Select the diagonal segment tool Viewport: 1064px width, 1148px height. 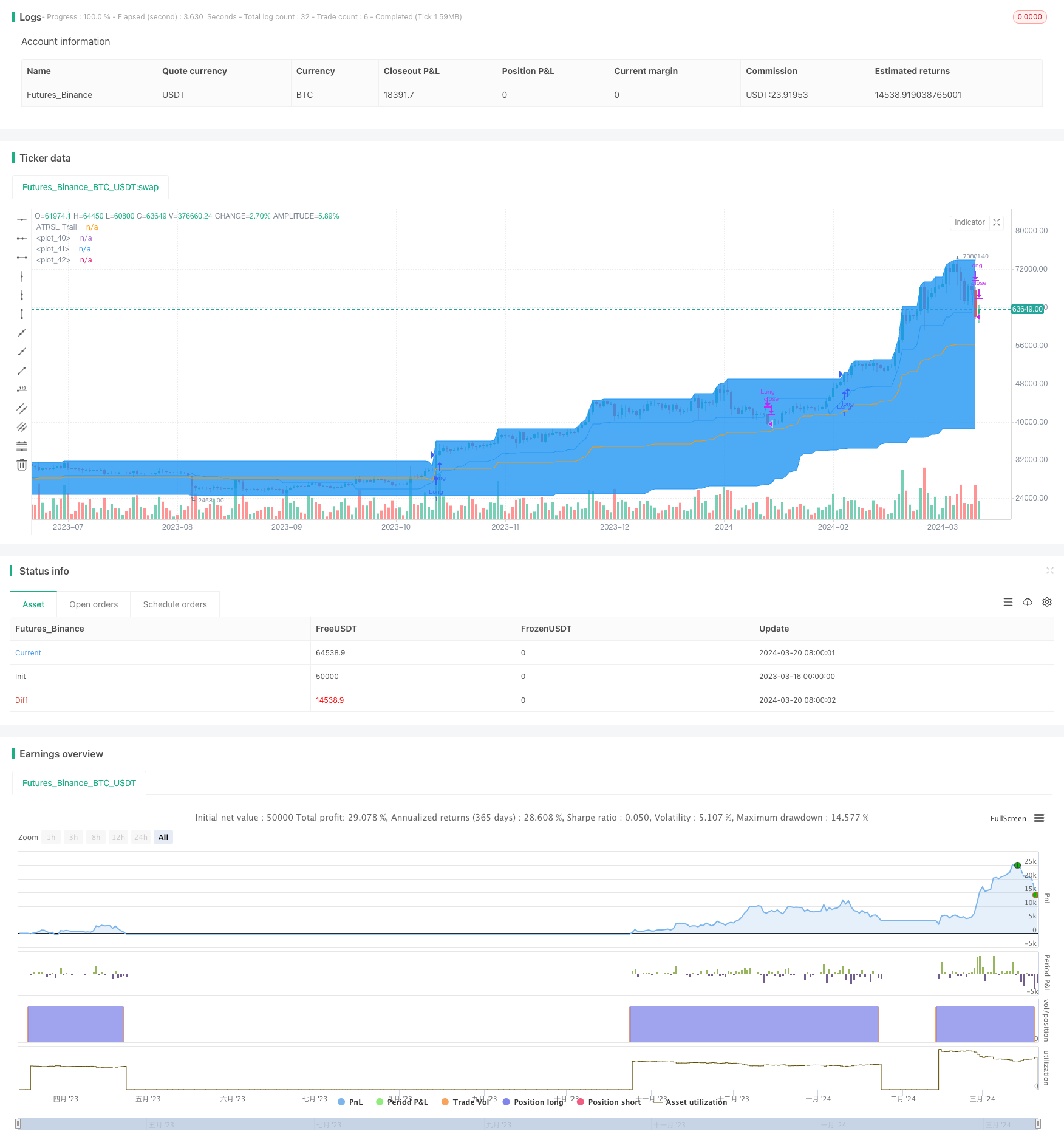click(x=22, y=371)
